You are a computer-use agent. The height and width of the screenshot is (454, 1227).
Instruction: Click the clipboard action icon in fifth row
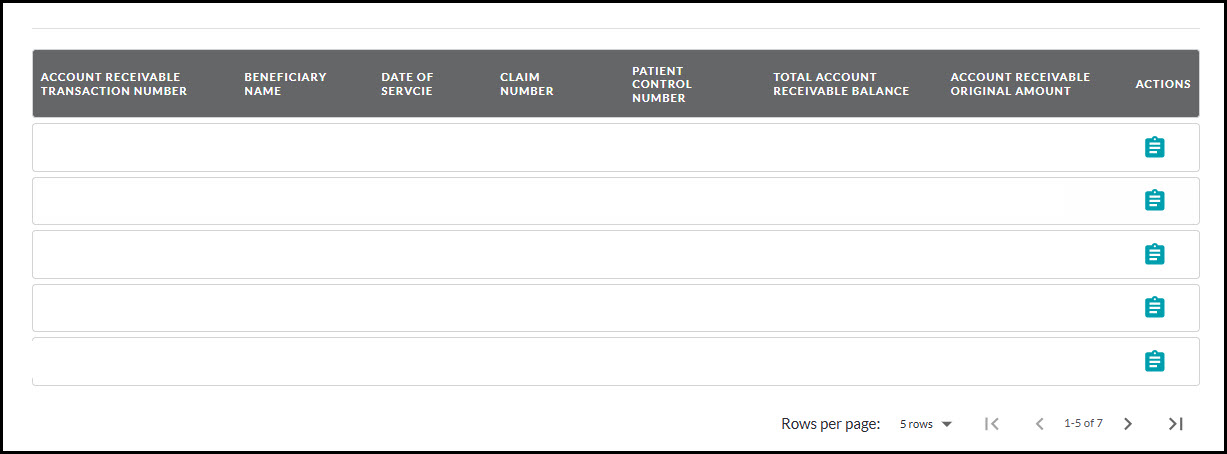[x=1154, y=361]
